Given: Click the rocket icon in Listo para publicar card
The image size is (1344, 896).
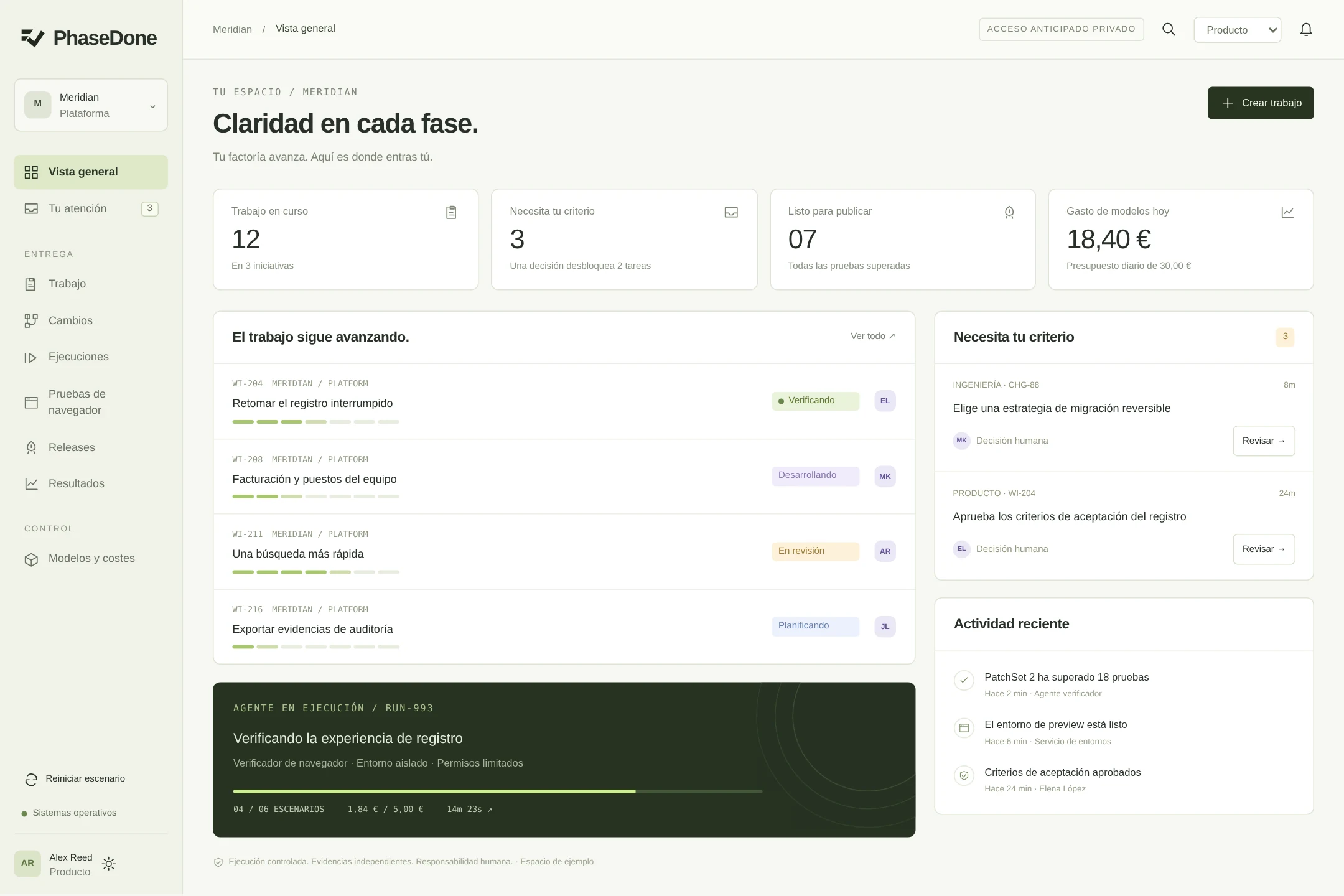Looking at the screenshot, I should 1009,212.
